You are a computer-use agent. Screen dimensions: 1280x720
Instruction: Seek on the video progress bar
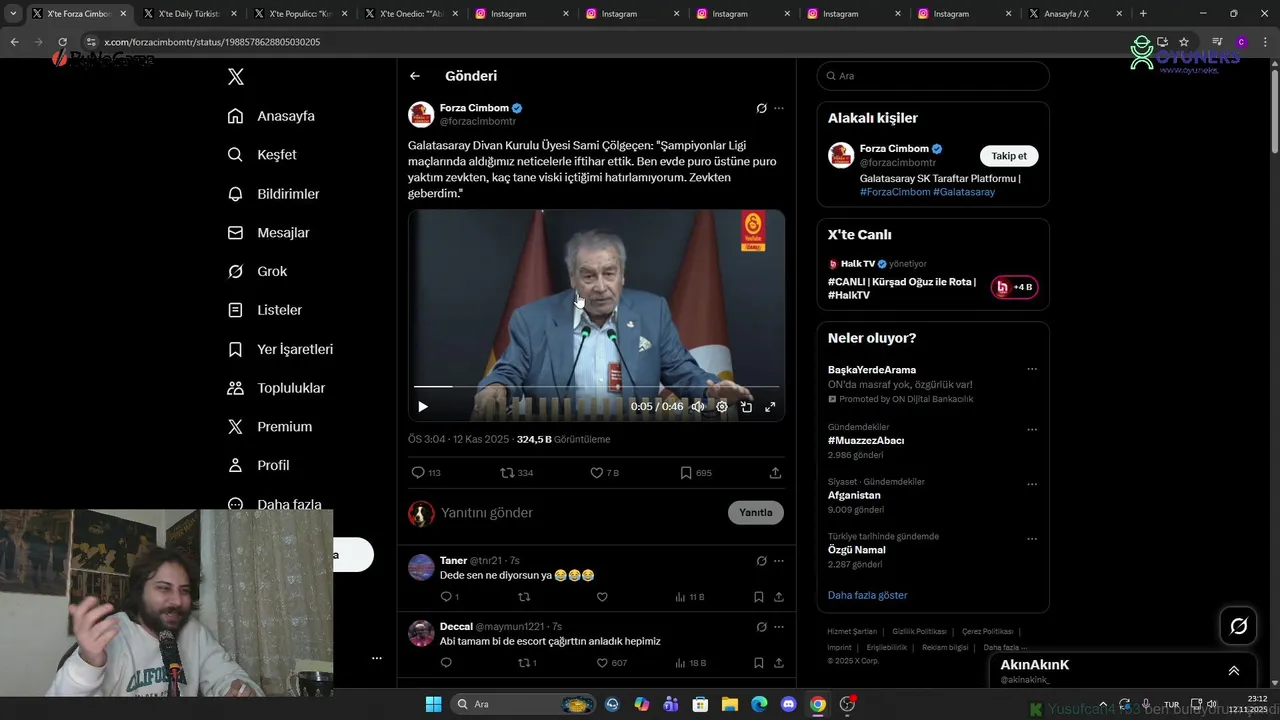(x=596, y=386)
